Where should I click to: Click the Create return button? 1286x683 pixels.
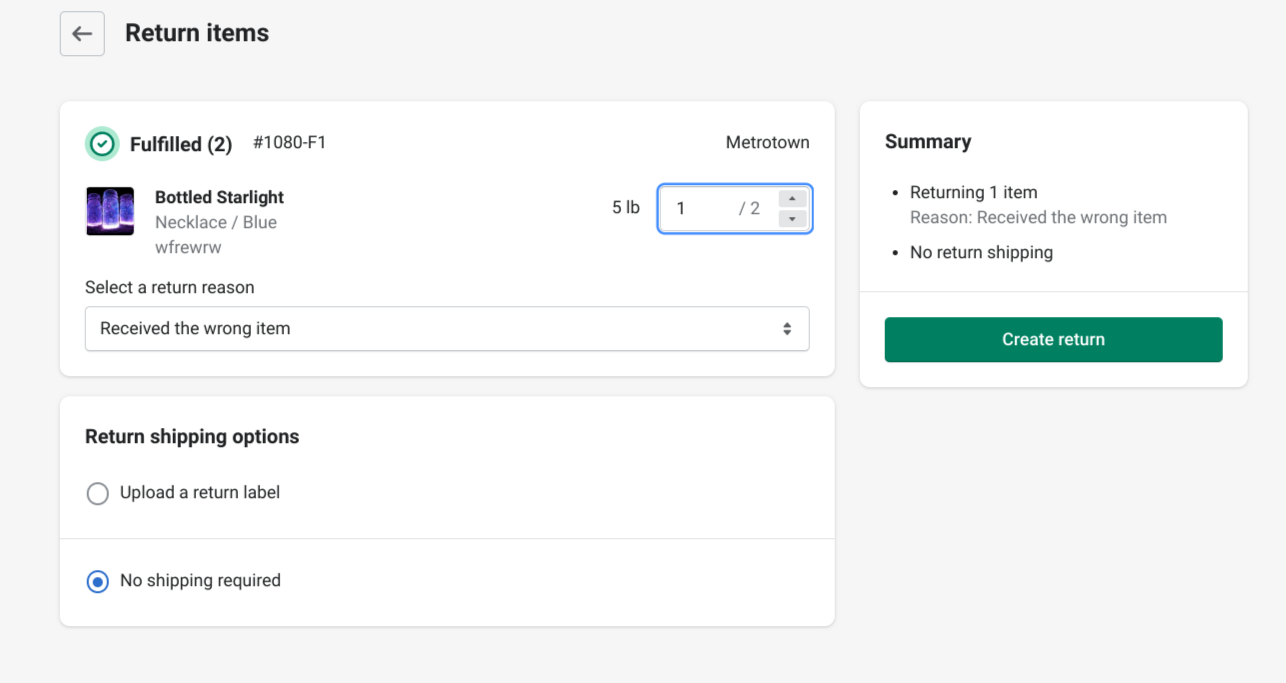pos(1053,340)
